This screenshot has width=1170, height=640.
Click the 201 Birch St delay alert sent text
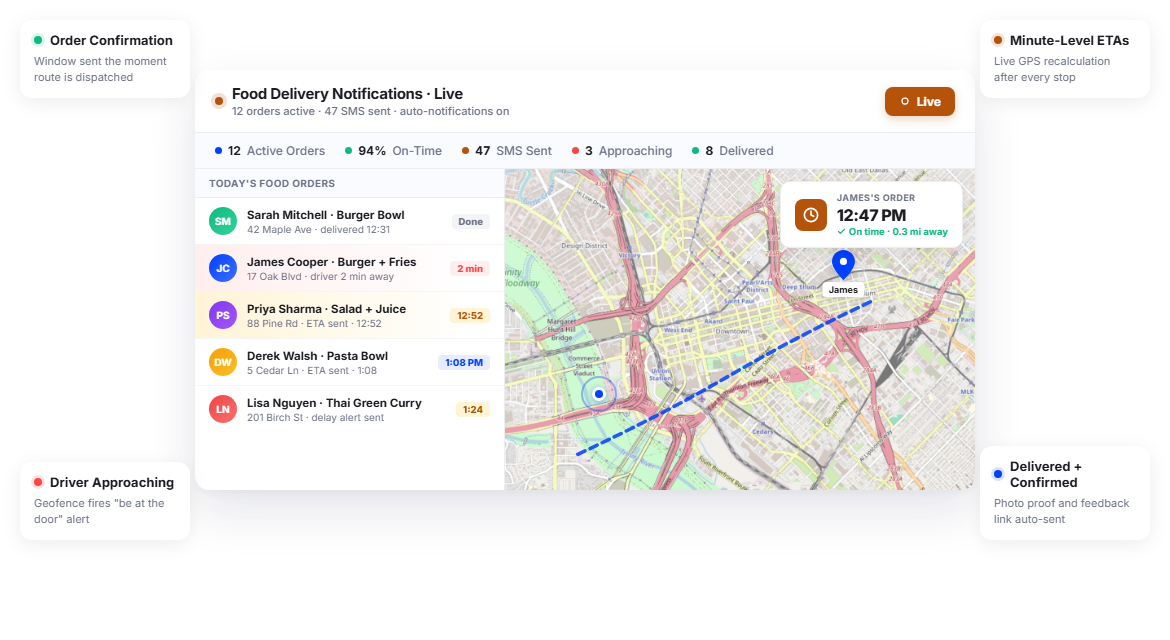coord(316,418)
